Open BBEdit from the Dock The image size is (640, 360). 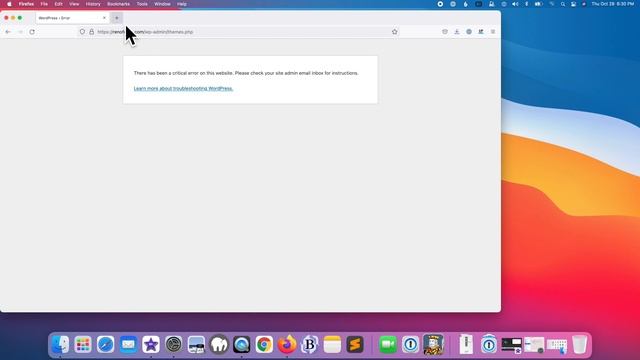pos(309,344)
